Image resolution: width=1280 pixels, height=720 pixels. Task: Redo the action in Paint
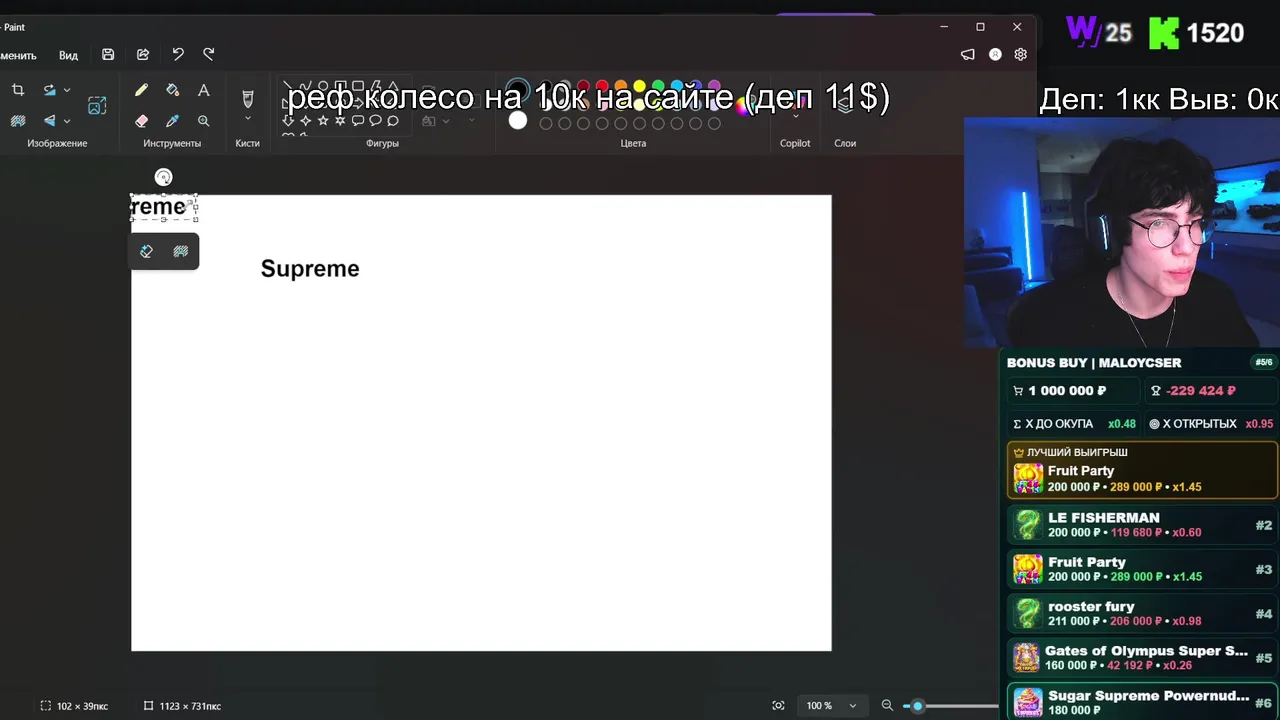coord(209,54)
